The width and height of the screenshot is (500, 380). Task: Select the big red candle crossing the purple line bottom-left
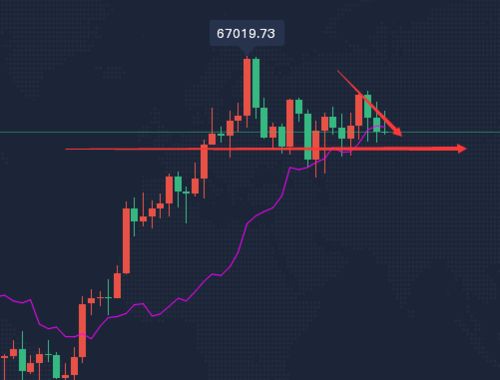[x=82, y=330]
